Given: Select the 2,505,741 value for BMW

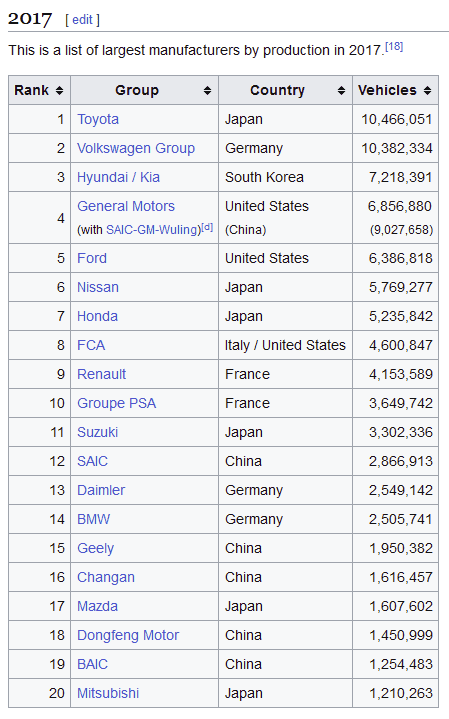Looking at the screenshot, I should click(400, 519).
